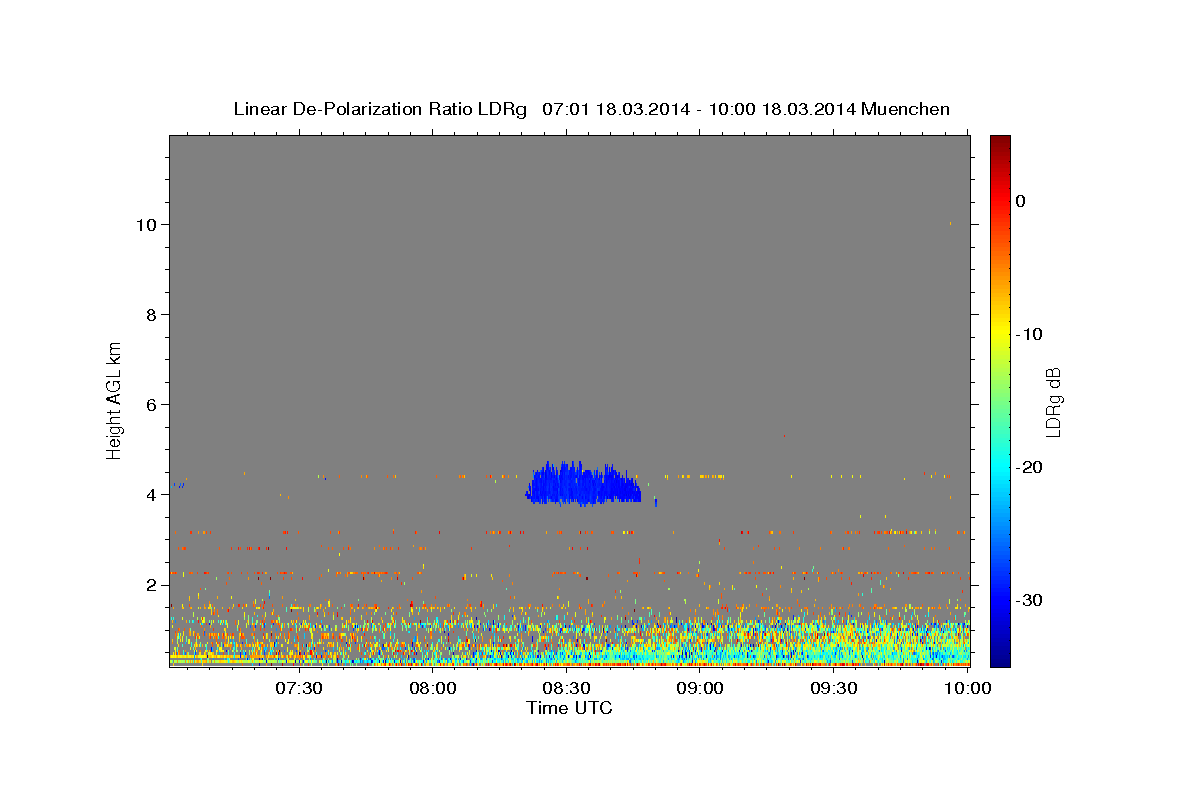Image resolution: width=1200 pixels, height=800 pixels.
Task: Click the colorbar value 0
Action: 1020,201
